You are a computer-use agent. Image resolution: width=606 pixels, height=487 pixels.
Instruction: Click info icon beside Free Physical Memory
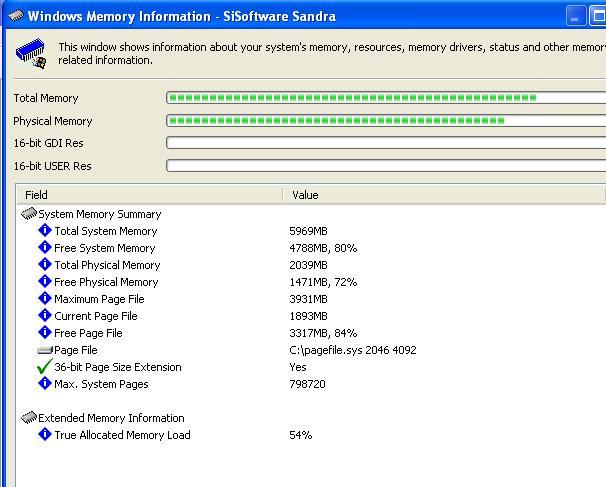click(45, 281)
